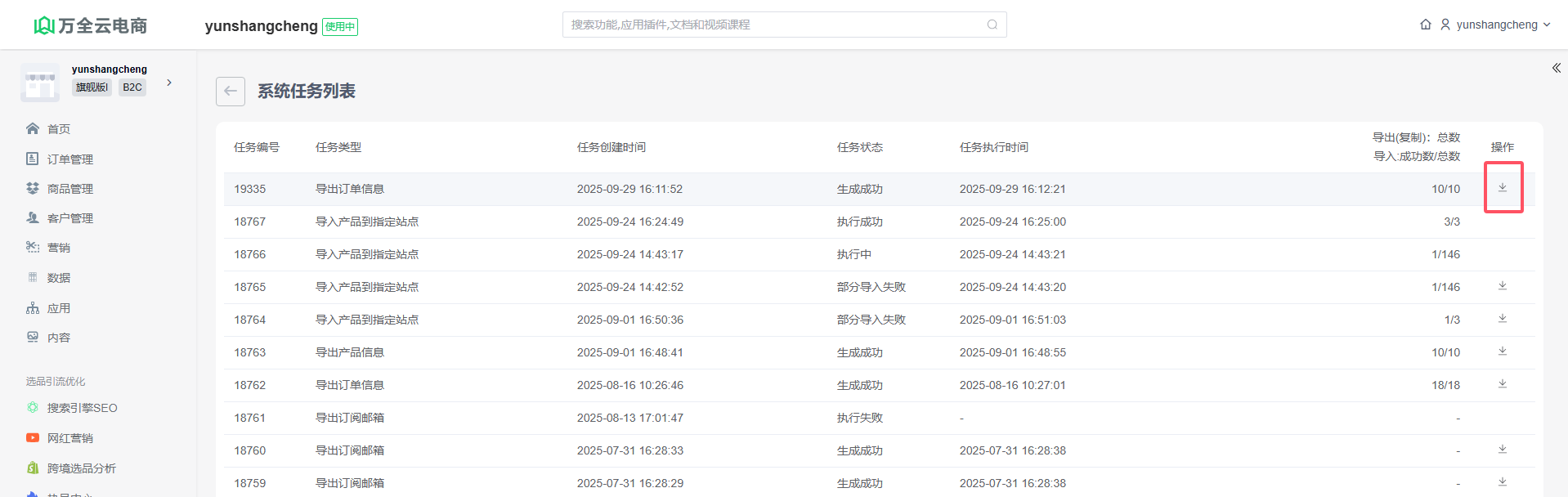Download export file for task 19335
Screen dimensions: 1568x497
pos(1502,188)
